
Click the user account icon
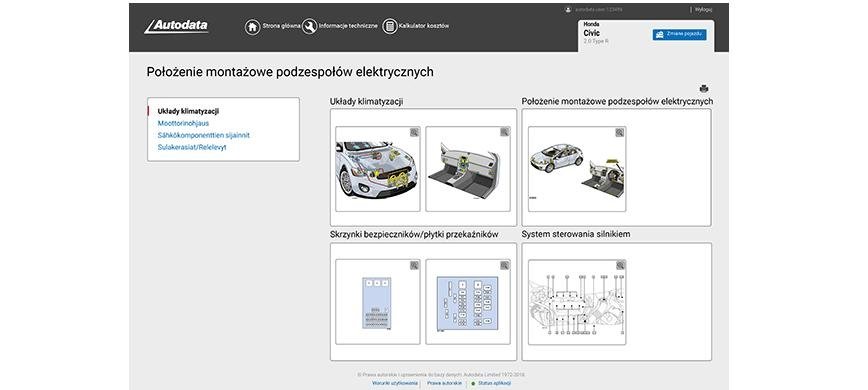coord(568,9)
